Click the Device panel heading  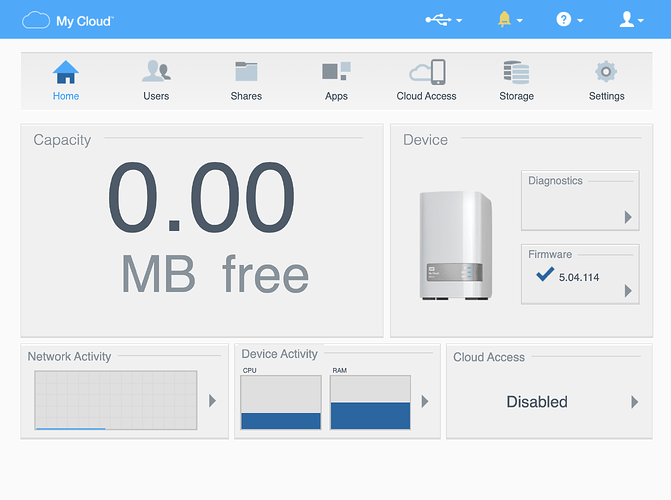coord(425,140)
